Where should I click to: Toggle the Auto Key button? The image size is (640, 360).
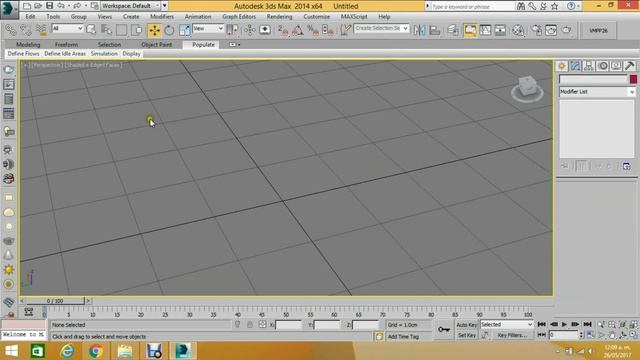tap(467, 325)
